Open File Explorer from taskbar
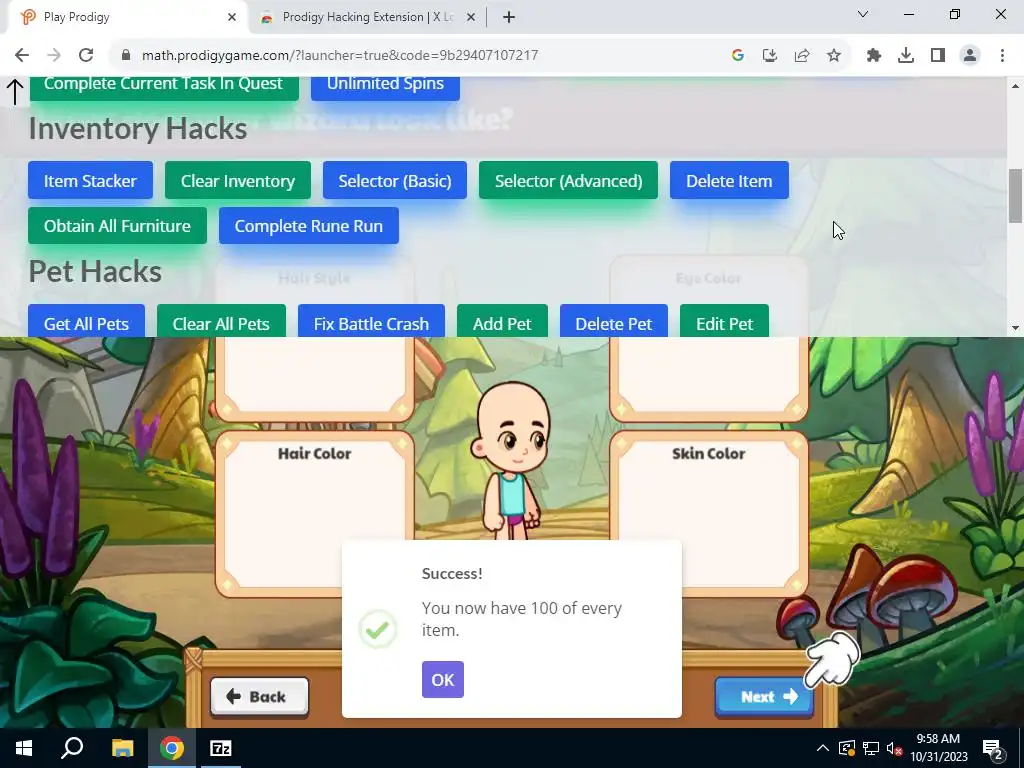This screenshot has width=1024, height=768. pyautogui.click(x=122, y=748)
